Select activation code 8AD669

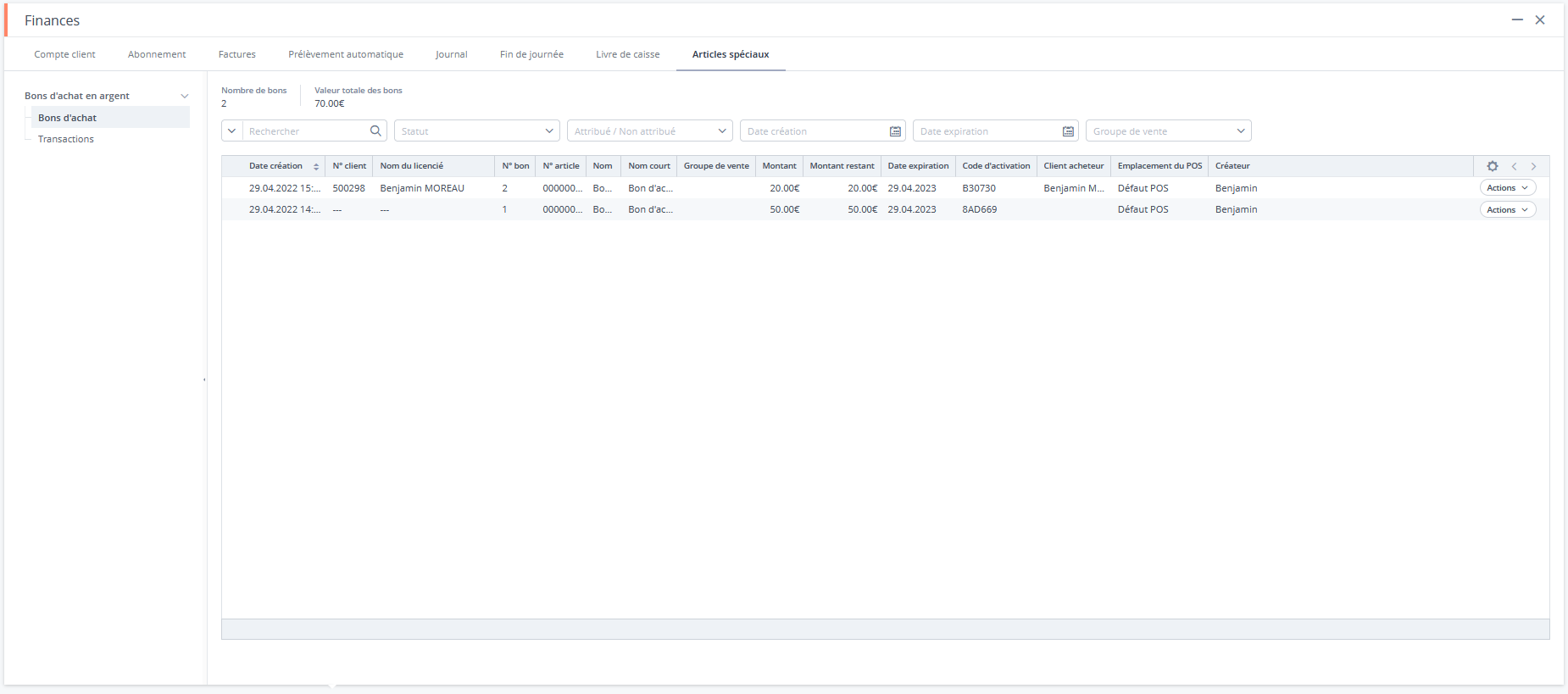tap(979, 209)
